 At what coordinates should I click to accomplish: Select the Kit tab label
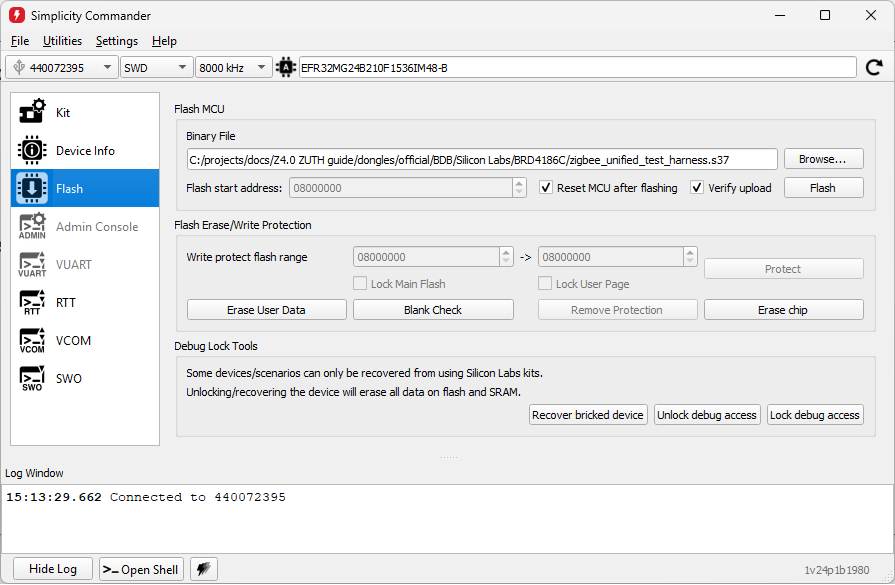63,112
